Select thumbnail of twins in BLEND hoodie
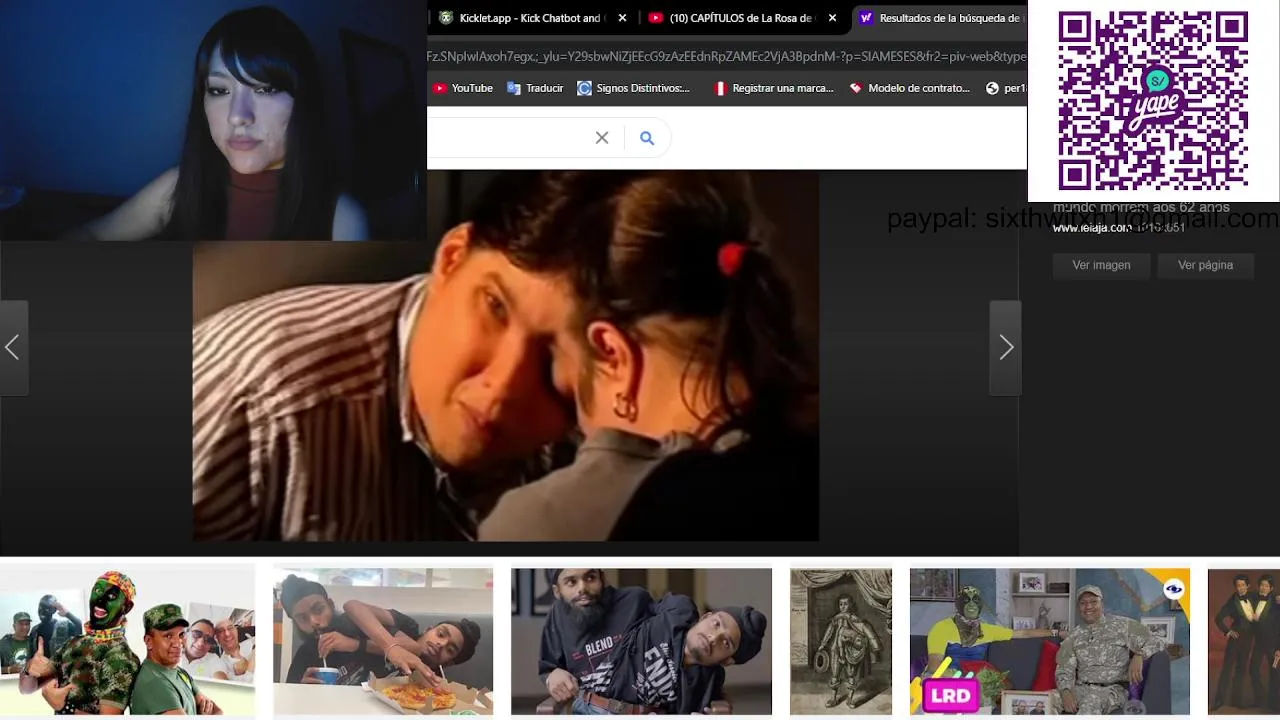The width and height of the screenshot is (1280, 720). click(641, 641)
